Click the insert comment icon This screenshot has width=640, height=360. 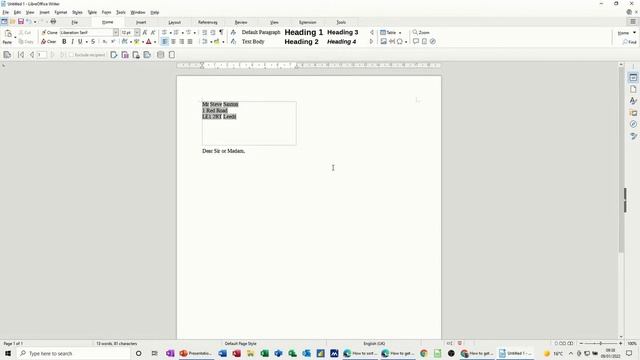[x=416, y=42]
